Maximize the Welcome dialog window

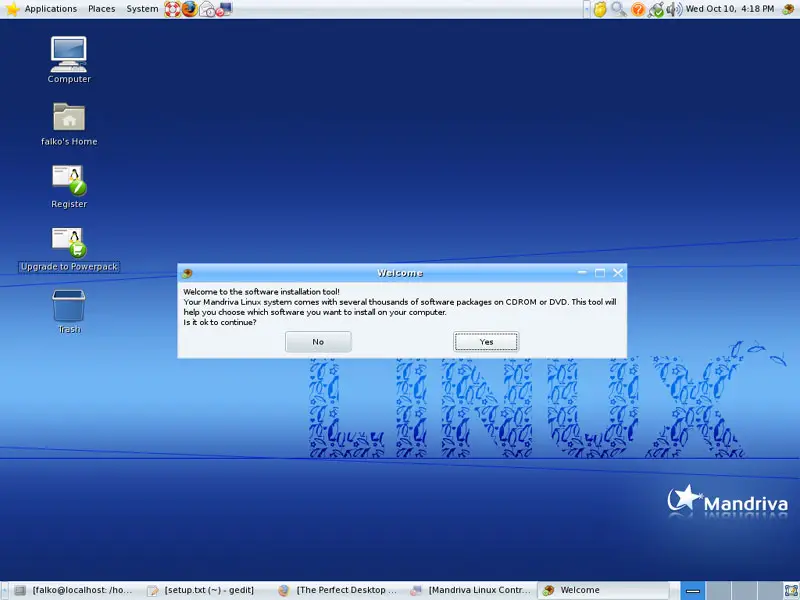pyautogui.click(x=600, y=273)
